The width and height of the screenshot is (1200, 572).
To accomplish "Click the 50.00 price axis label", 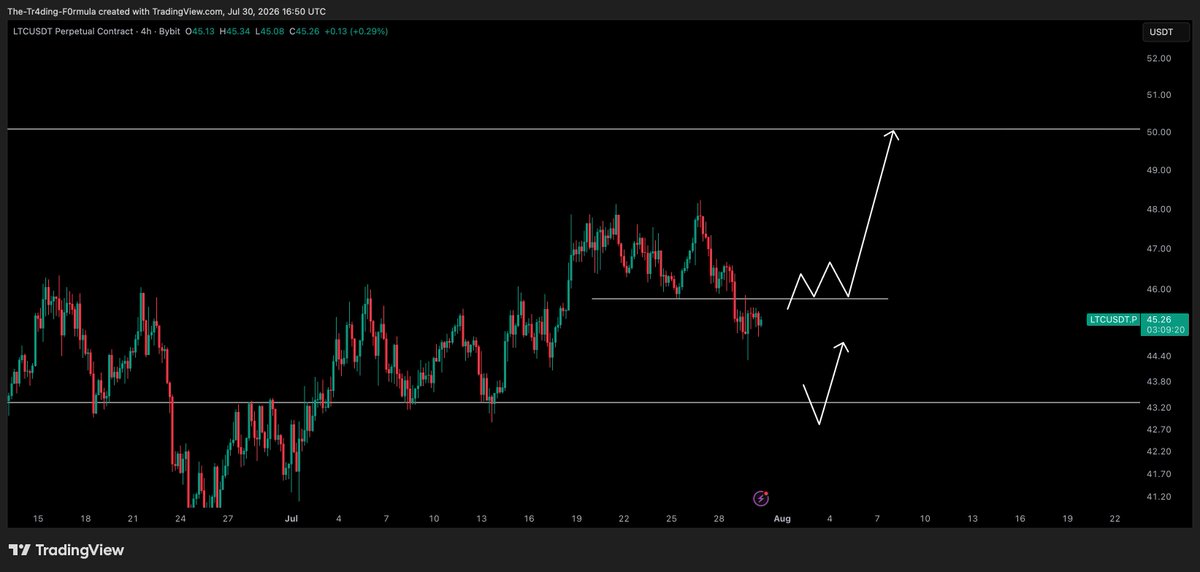I will coord(1159,132).
